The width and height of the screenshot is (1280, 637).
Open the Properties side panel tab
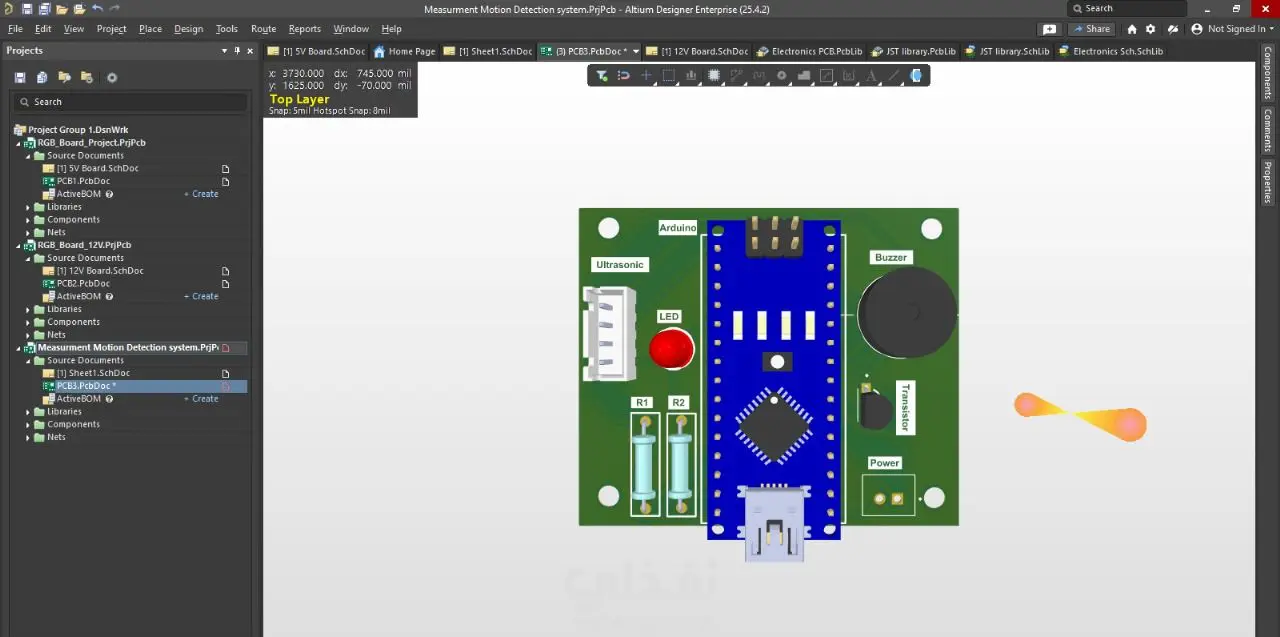pyautogui.click(x=1267, y=182)
